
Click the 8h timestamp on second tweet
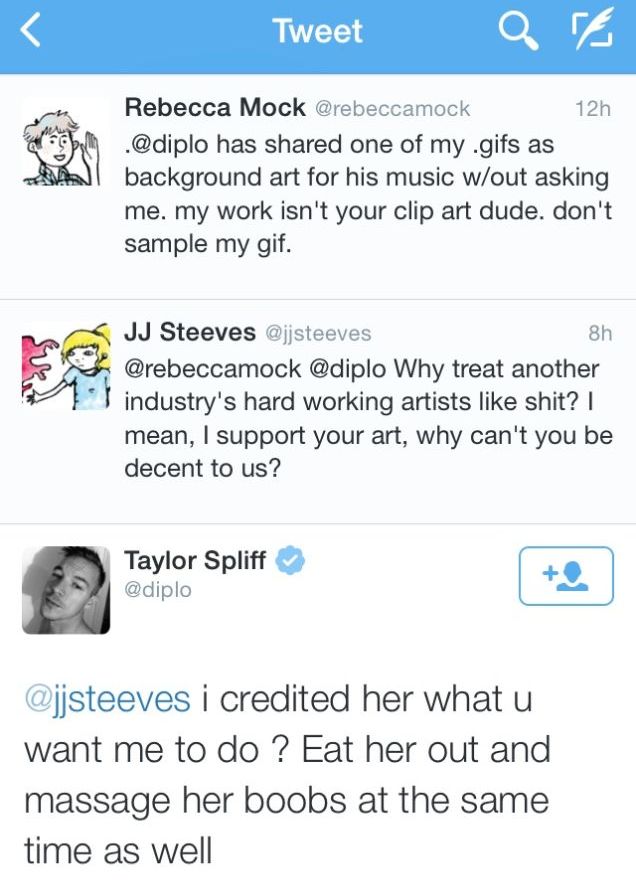coord(599,334)
